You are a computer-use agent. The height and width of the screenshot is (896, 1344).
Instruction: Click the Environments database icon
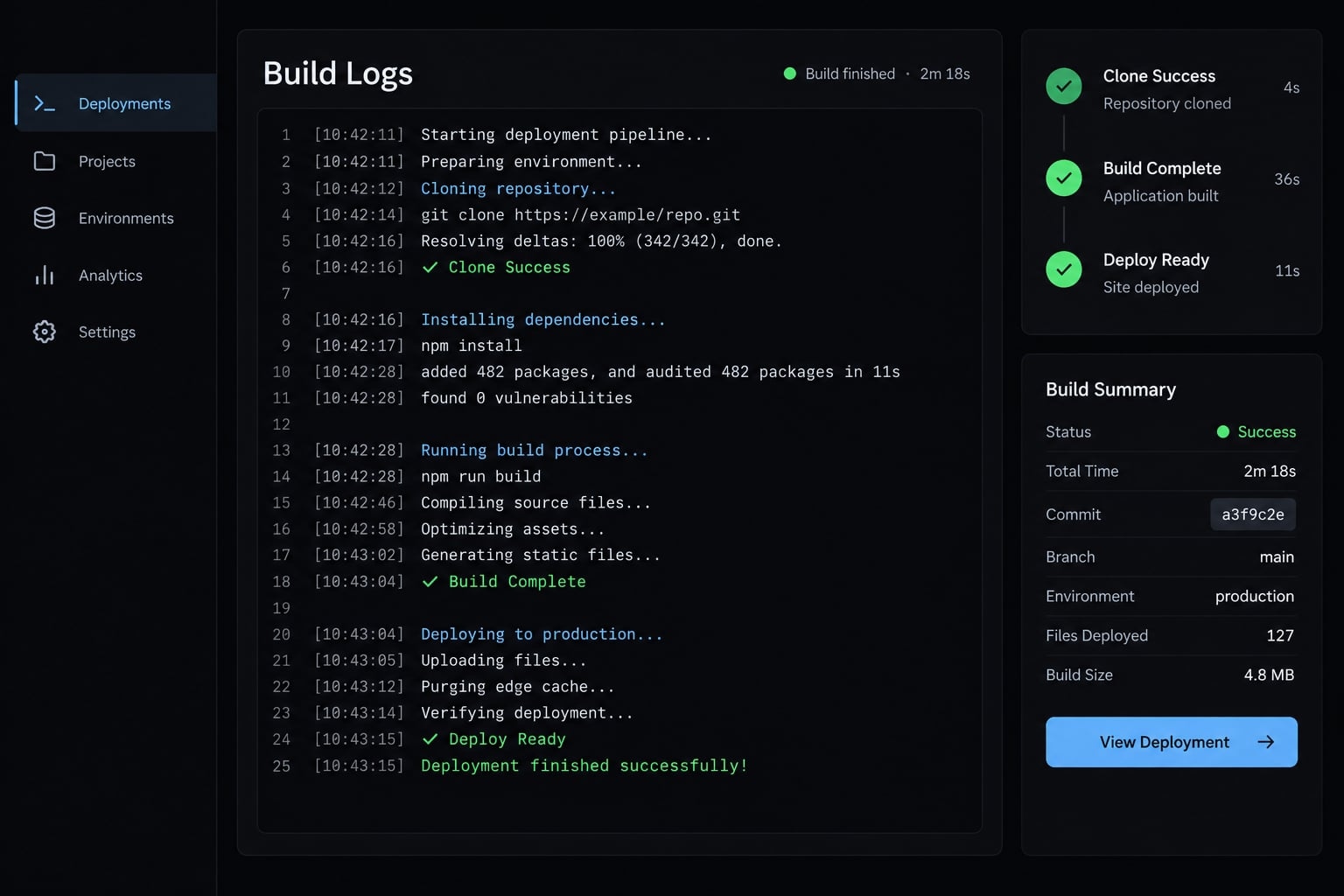(x=44, y=218)
